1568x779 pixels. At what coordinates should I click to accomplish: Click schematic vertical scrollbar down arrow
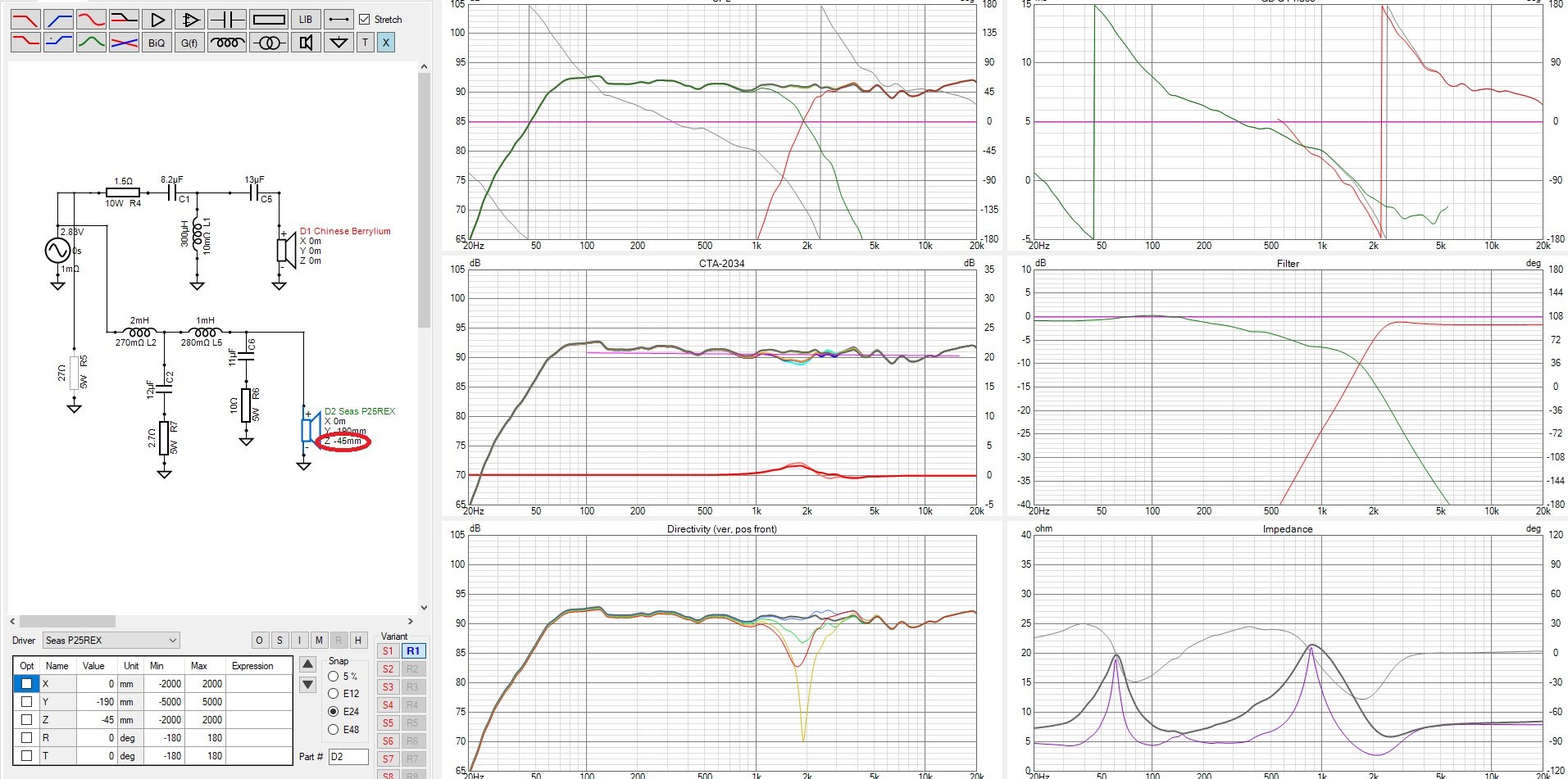click(424, 608)
